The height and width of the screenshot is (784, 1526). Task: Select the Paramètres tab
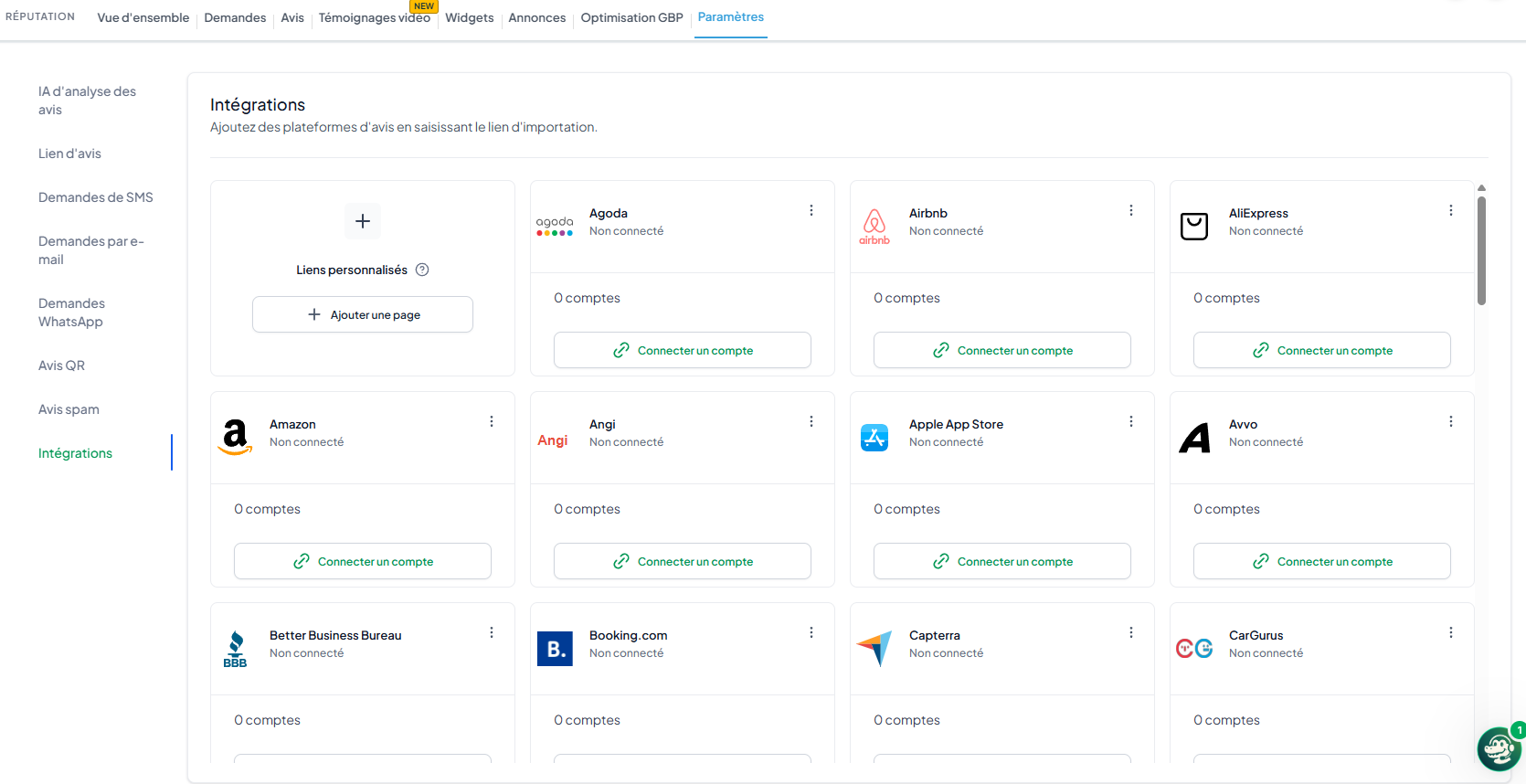pyautogui.click(x=731, y=17)
